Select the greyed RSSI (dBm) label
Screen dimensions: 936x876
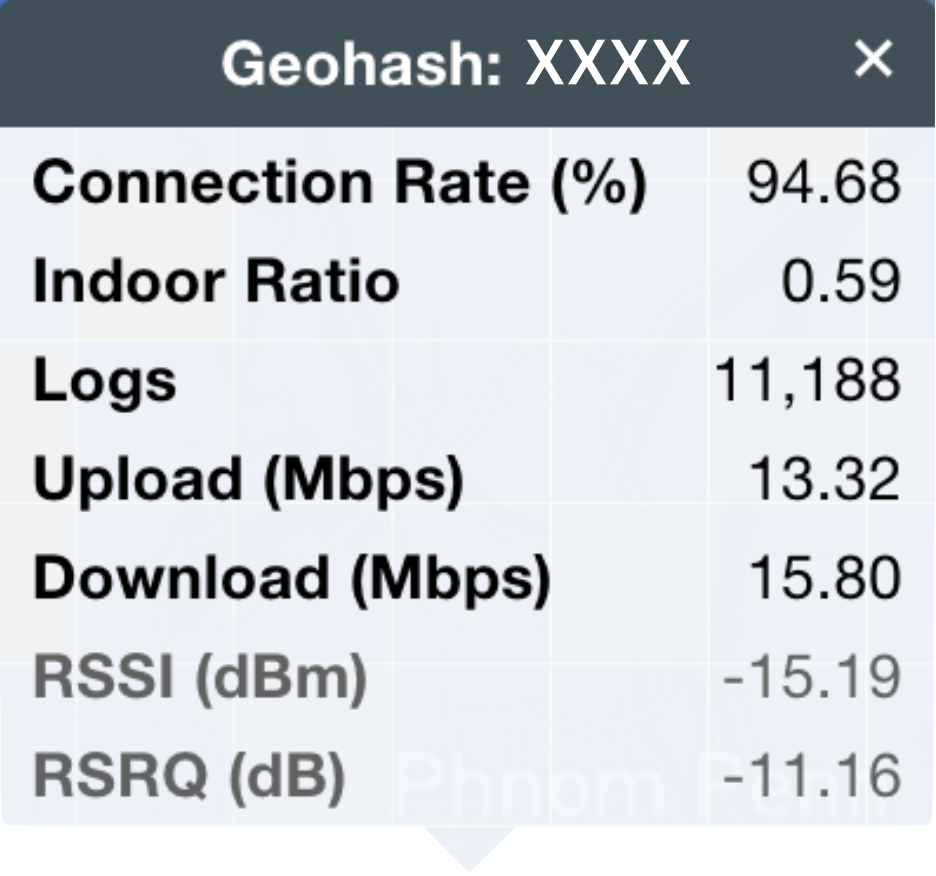coord(200,679)
